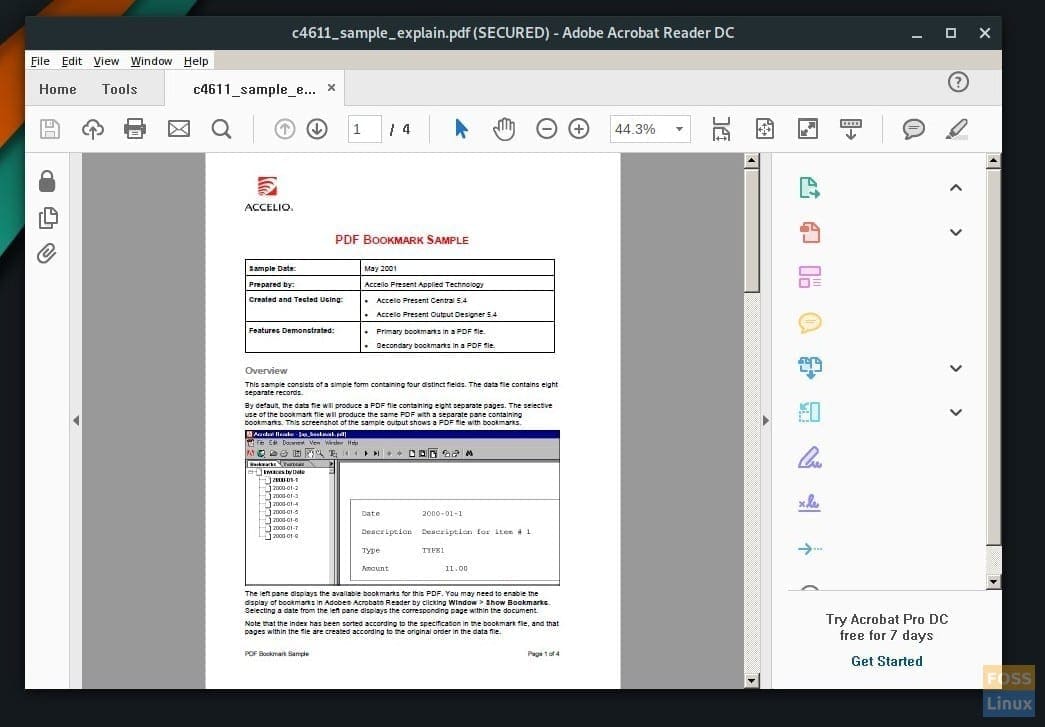Click the Get Started link
This screenshot has height=727, width=1045.
(x=886, y=661)
